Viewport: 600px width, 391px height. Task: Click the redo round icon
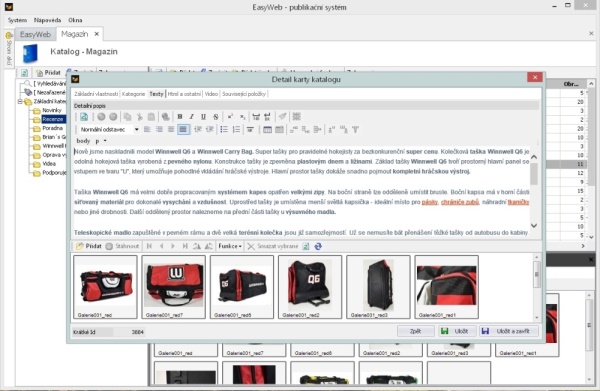113,117
